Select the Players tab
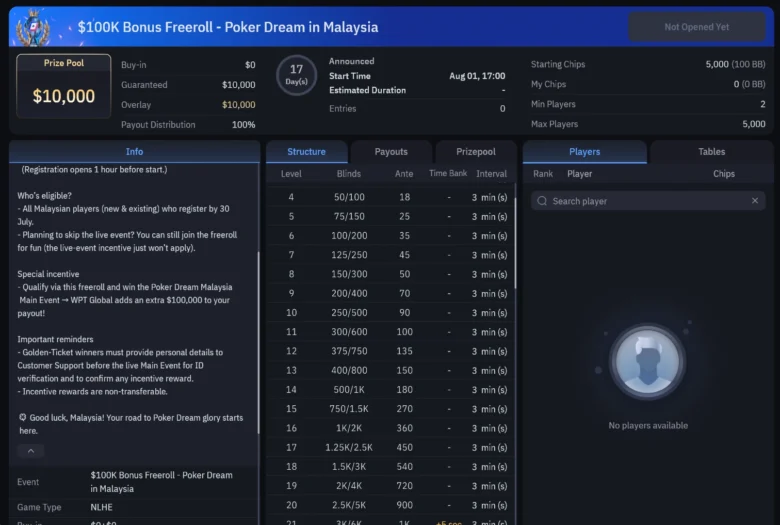 click(585, 152)
